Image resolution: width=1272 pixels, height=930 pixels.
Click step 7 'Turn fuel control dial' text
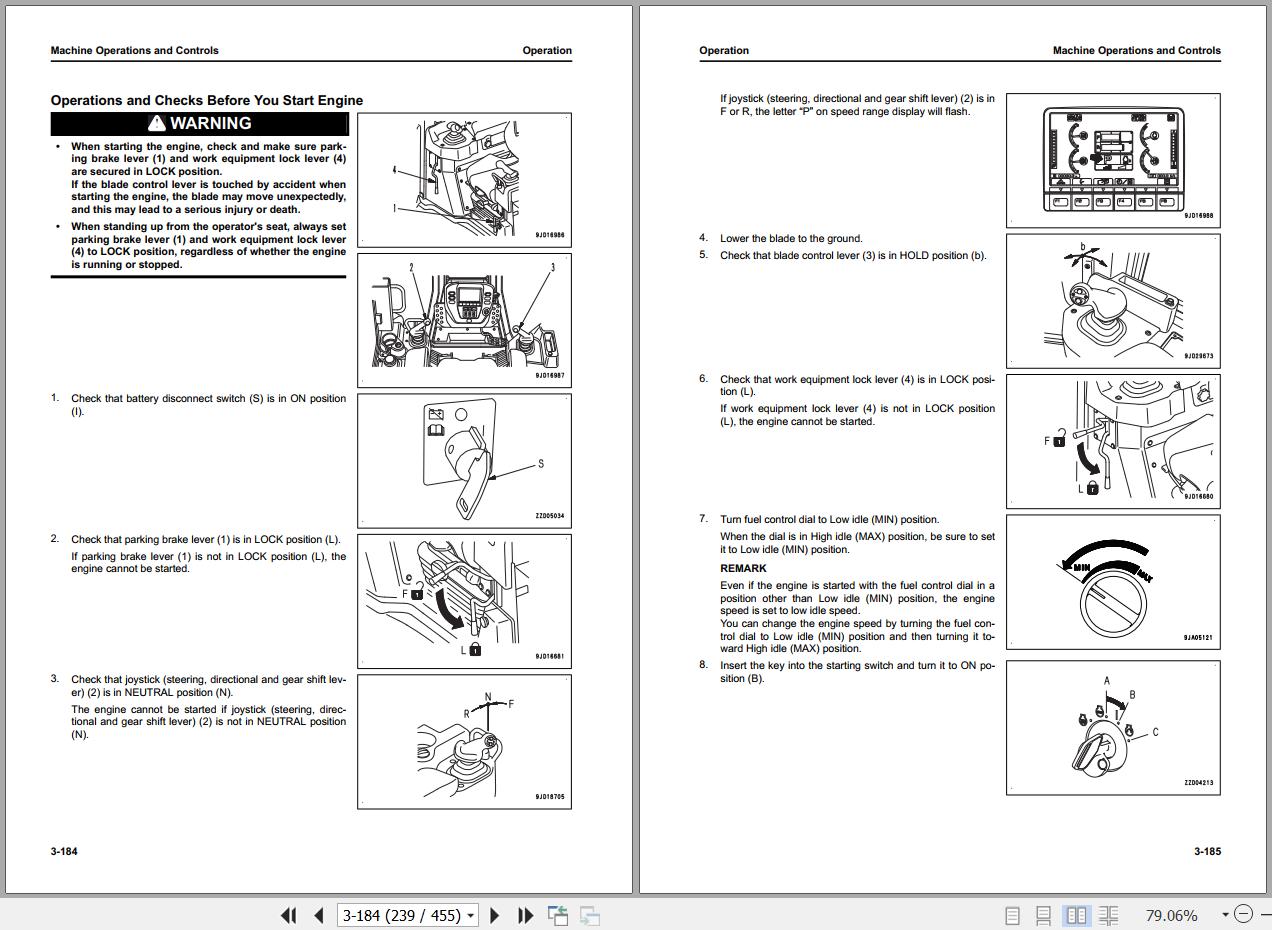coord(829,519)
